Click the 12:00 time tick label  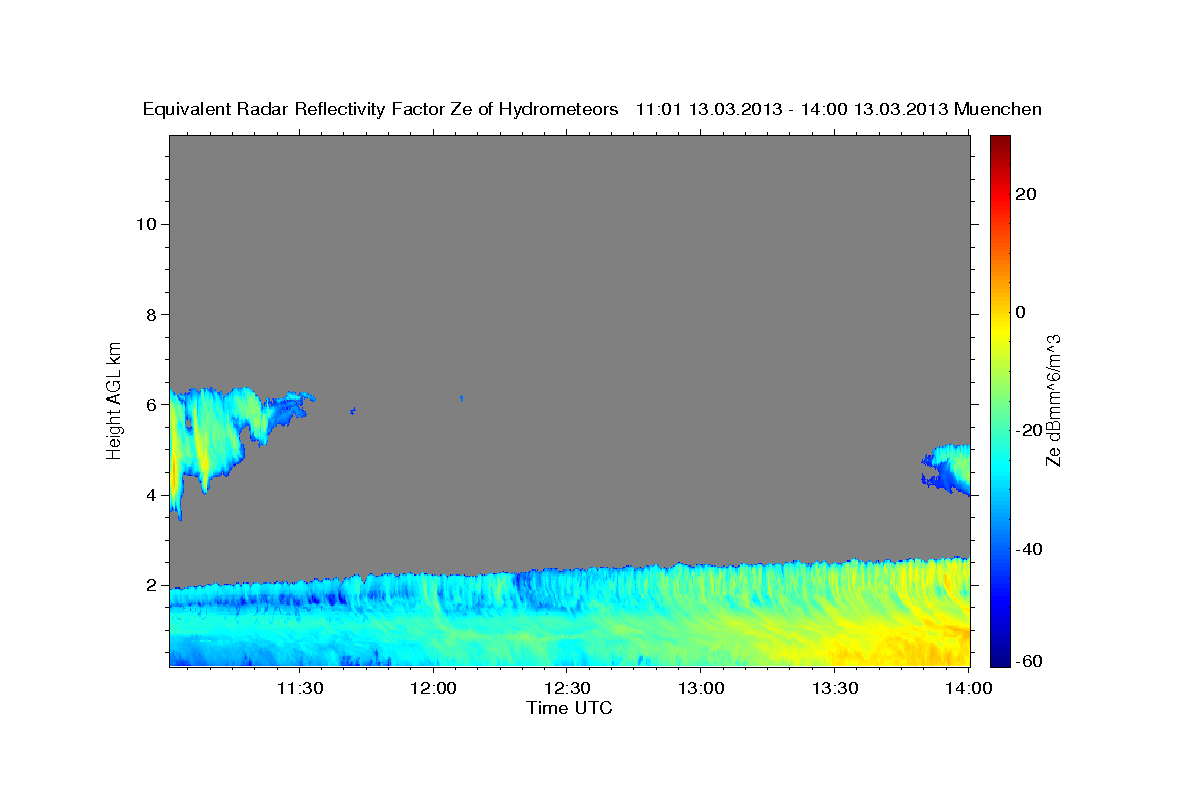pos(433,688)
